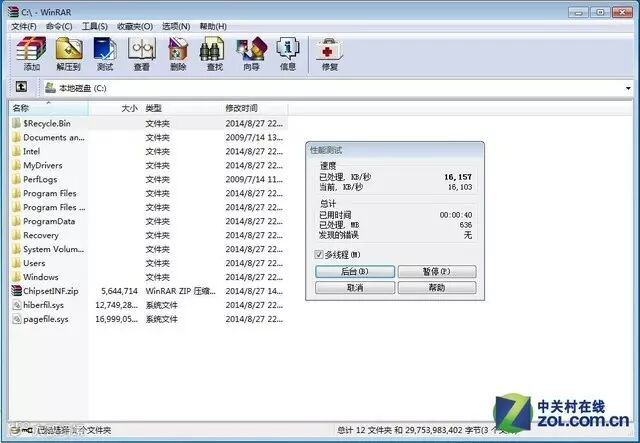
Task: Click the benchmark dialog title 性能测试
Action: click(326, 150)
